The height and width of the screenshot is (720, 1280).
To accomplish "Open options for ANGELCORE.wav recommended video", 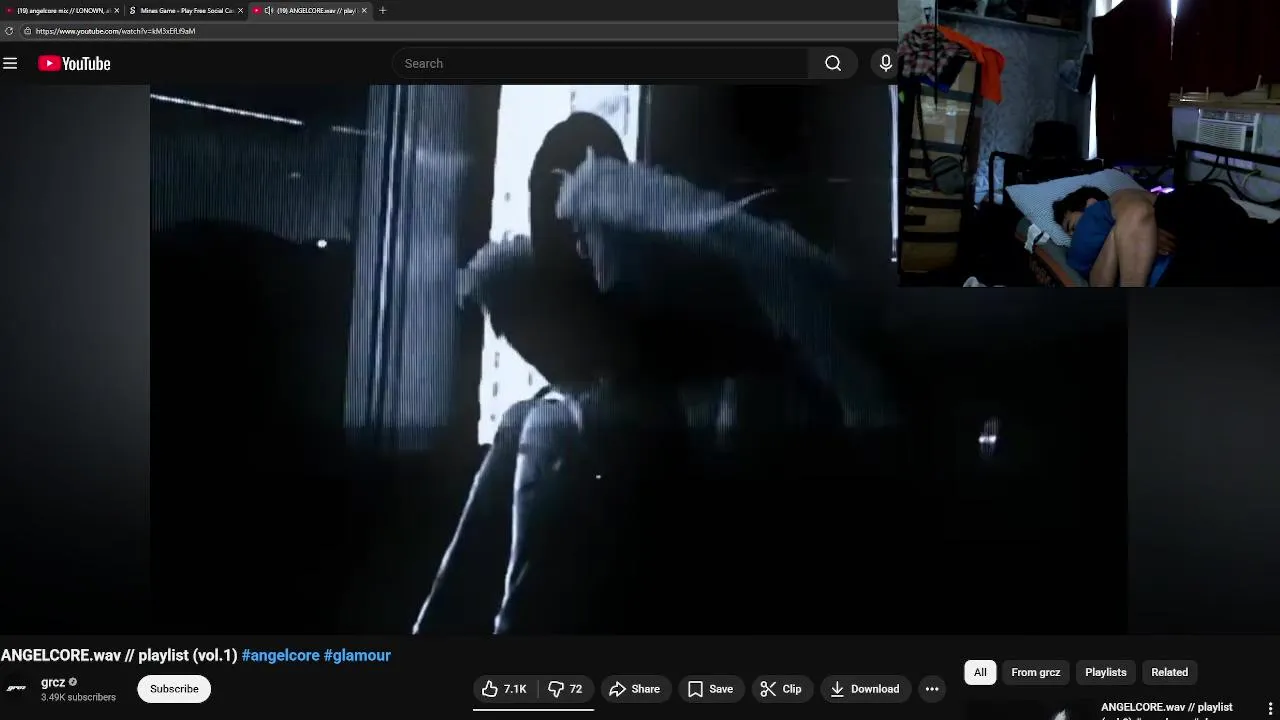I will click(1270, 709).
